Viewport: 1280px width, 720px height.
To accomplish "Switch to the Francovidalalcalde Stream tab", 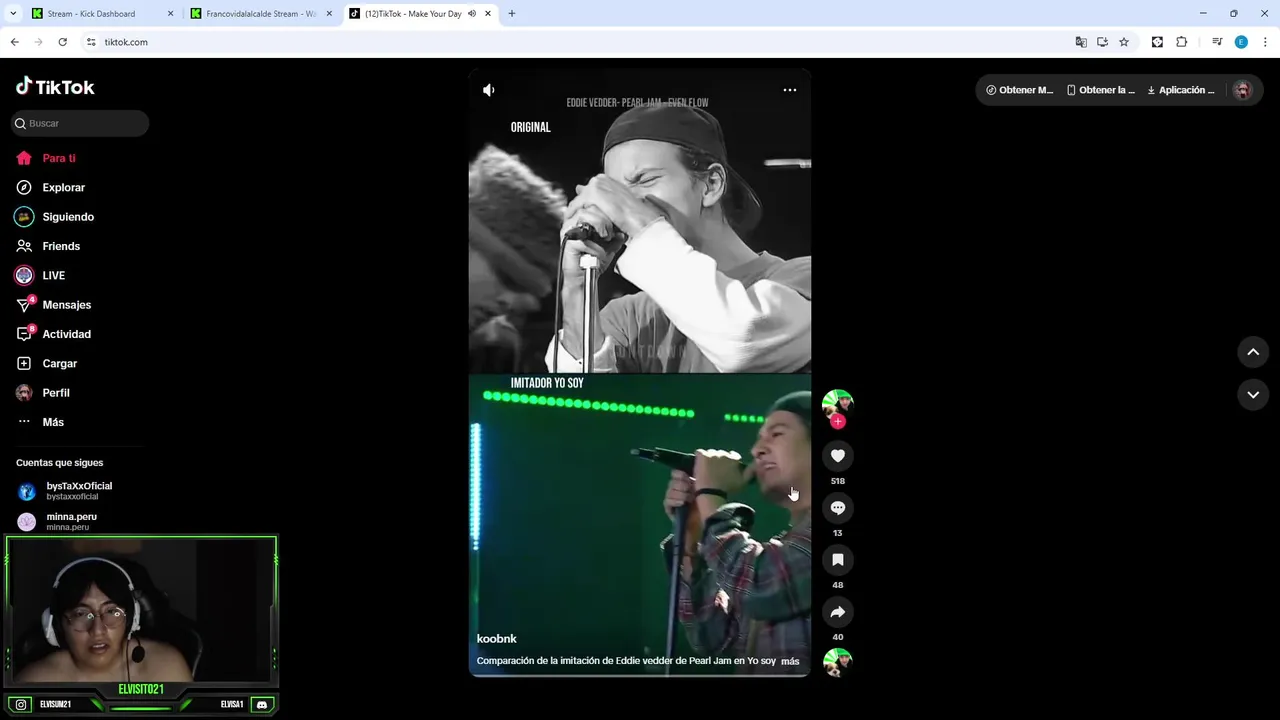I will pyautogui.click(x=260, y=14).
